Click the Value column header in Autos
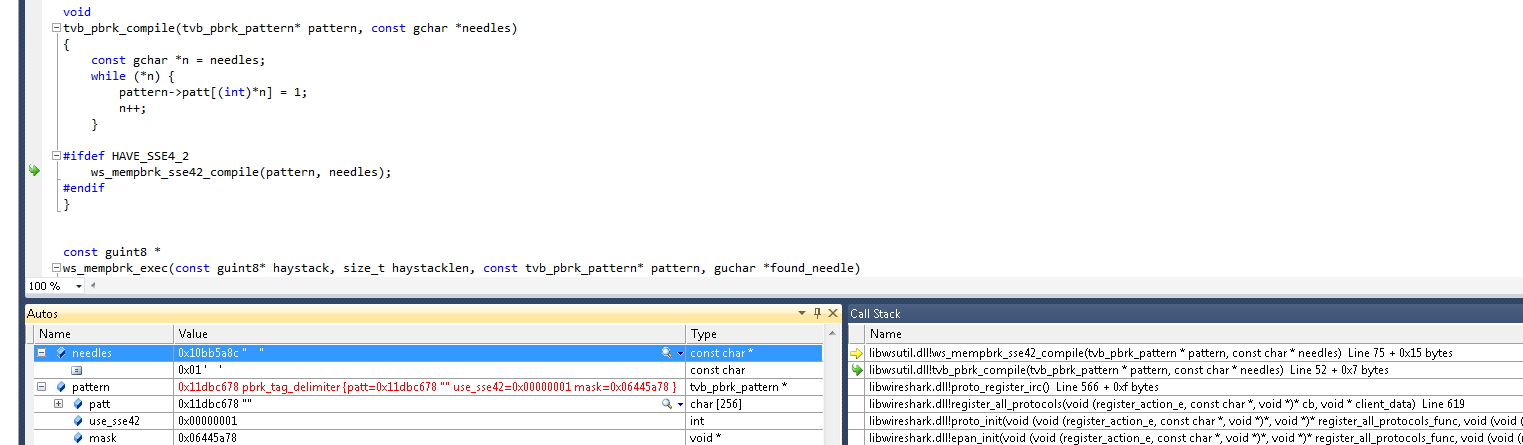This screenshot has height=445, width=1523. (430, 334)
